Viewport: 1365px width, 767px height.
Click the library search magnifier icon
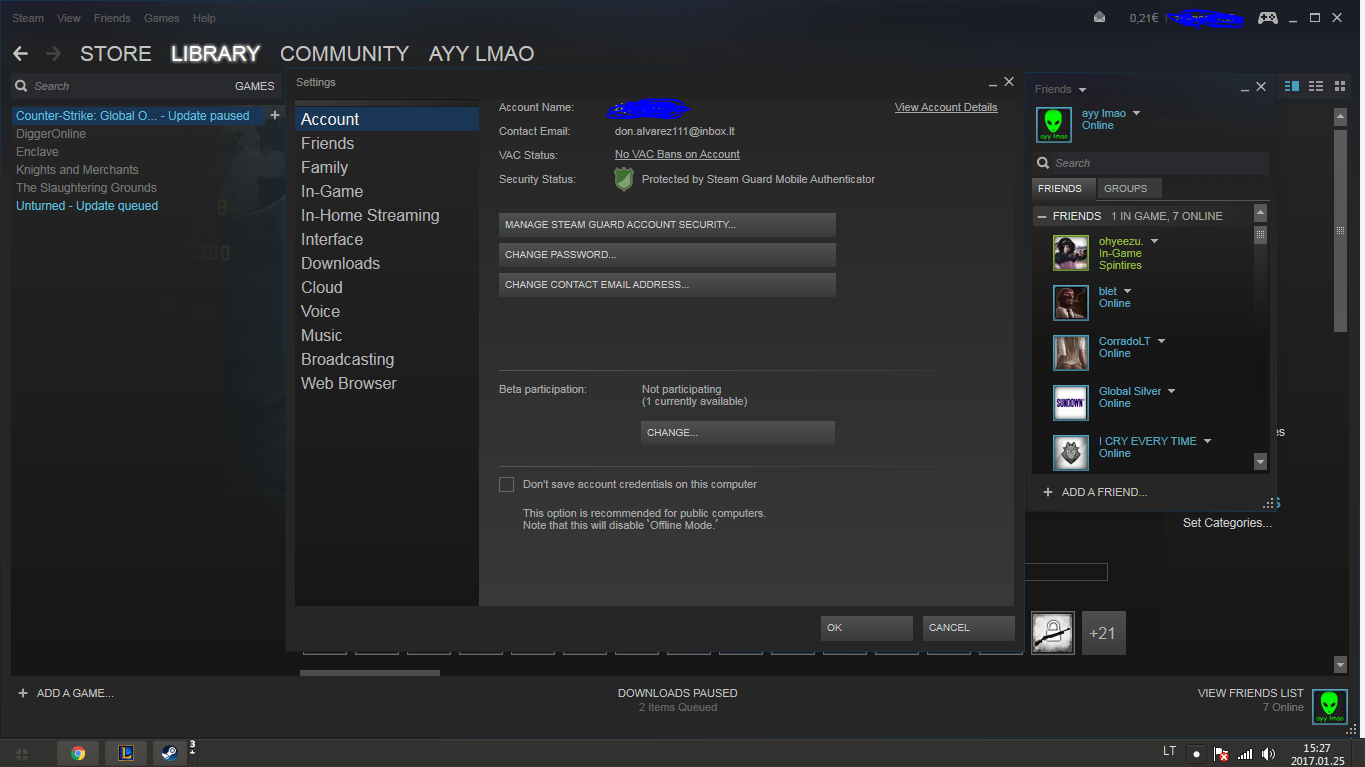pos(23,86)
